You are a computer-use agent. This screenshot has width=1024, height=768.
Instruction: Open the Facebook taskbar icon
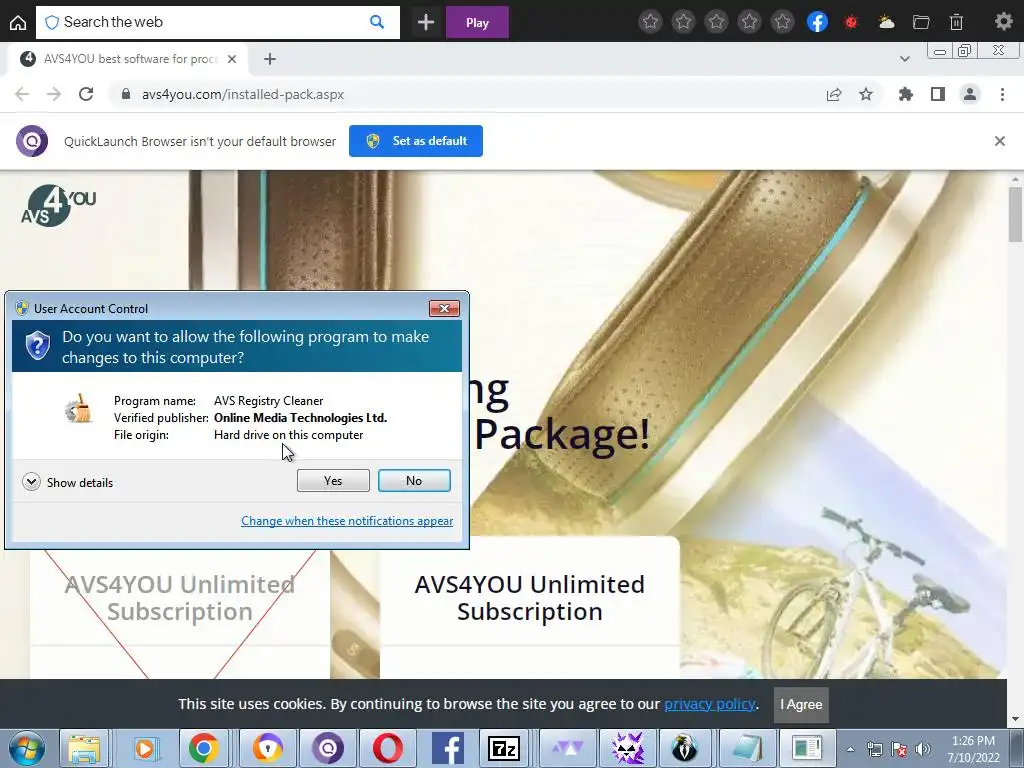click(448, 748)
